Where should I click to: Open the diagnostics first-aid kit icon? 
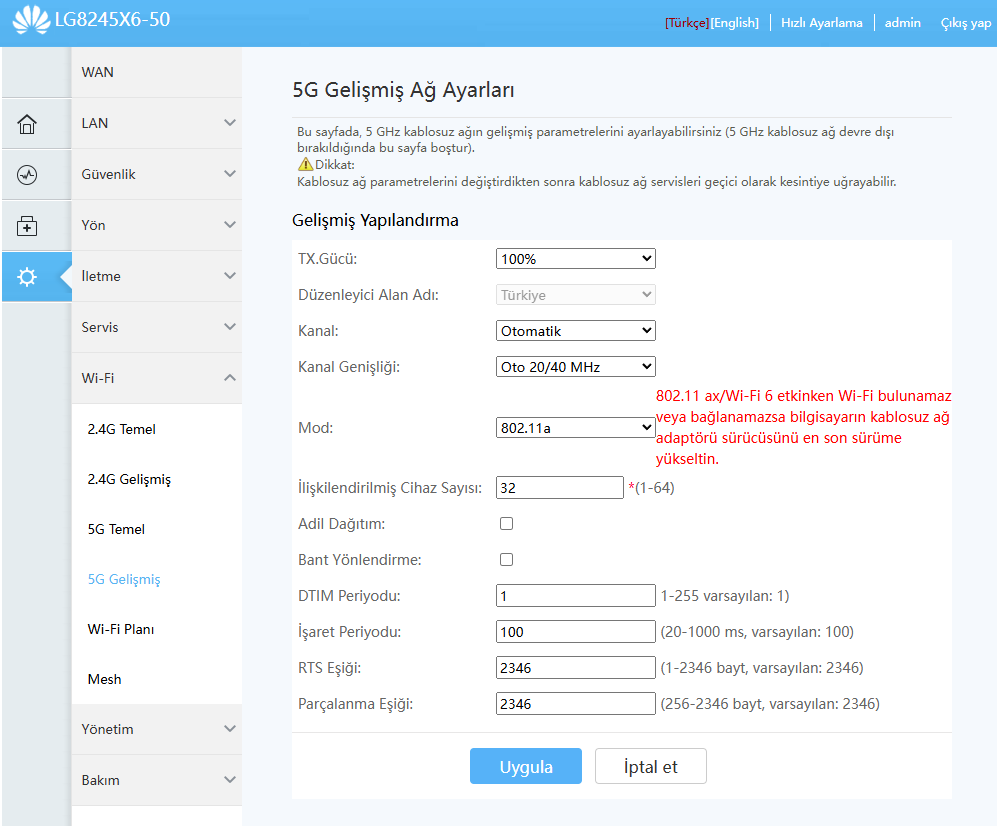point(27,226)
